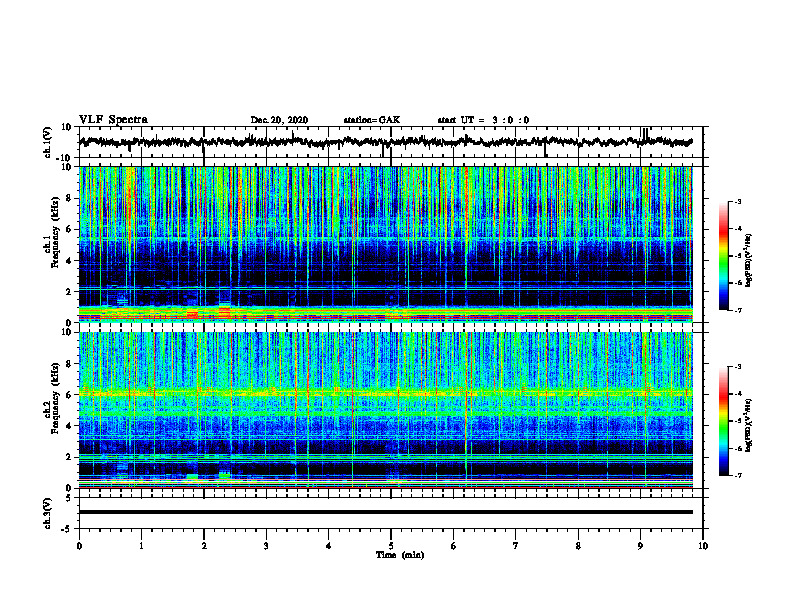Image resolution: width=792 pixels, height=612 pixels.
Task: Click time axis tick label "4"
Action: 328,546
